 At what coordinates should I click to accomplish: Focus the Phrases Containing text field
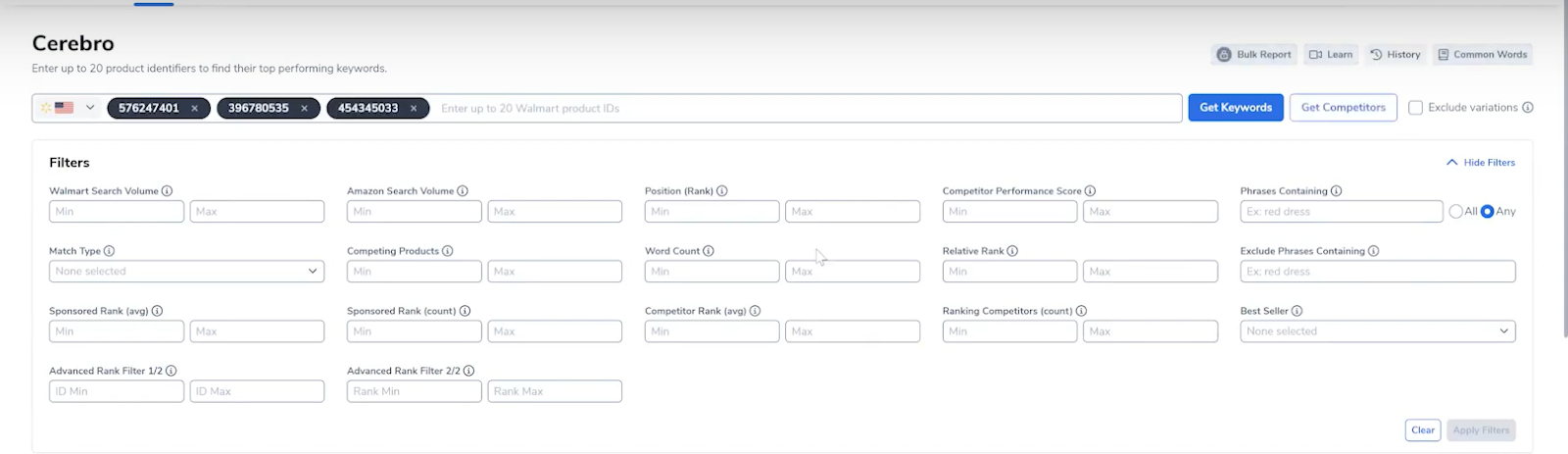coord(1342,212)
